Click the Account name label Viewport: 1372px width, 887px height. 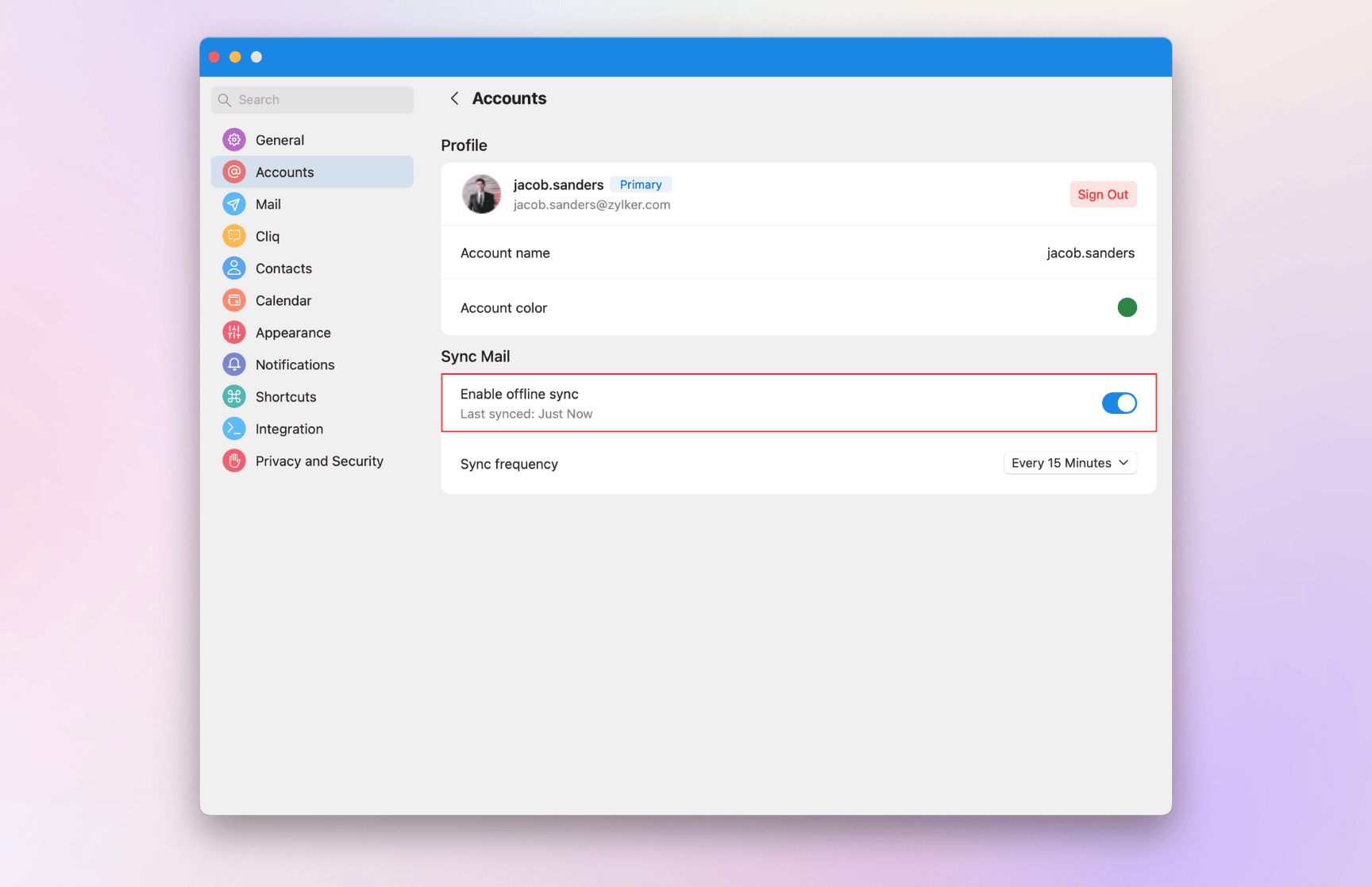click(x=505, y=253)
